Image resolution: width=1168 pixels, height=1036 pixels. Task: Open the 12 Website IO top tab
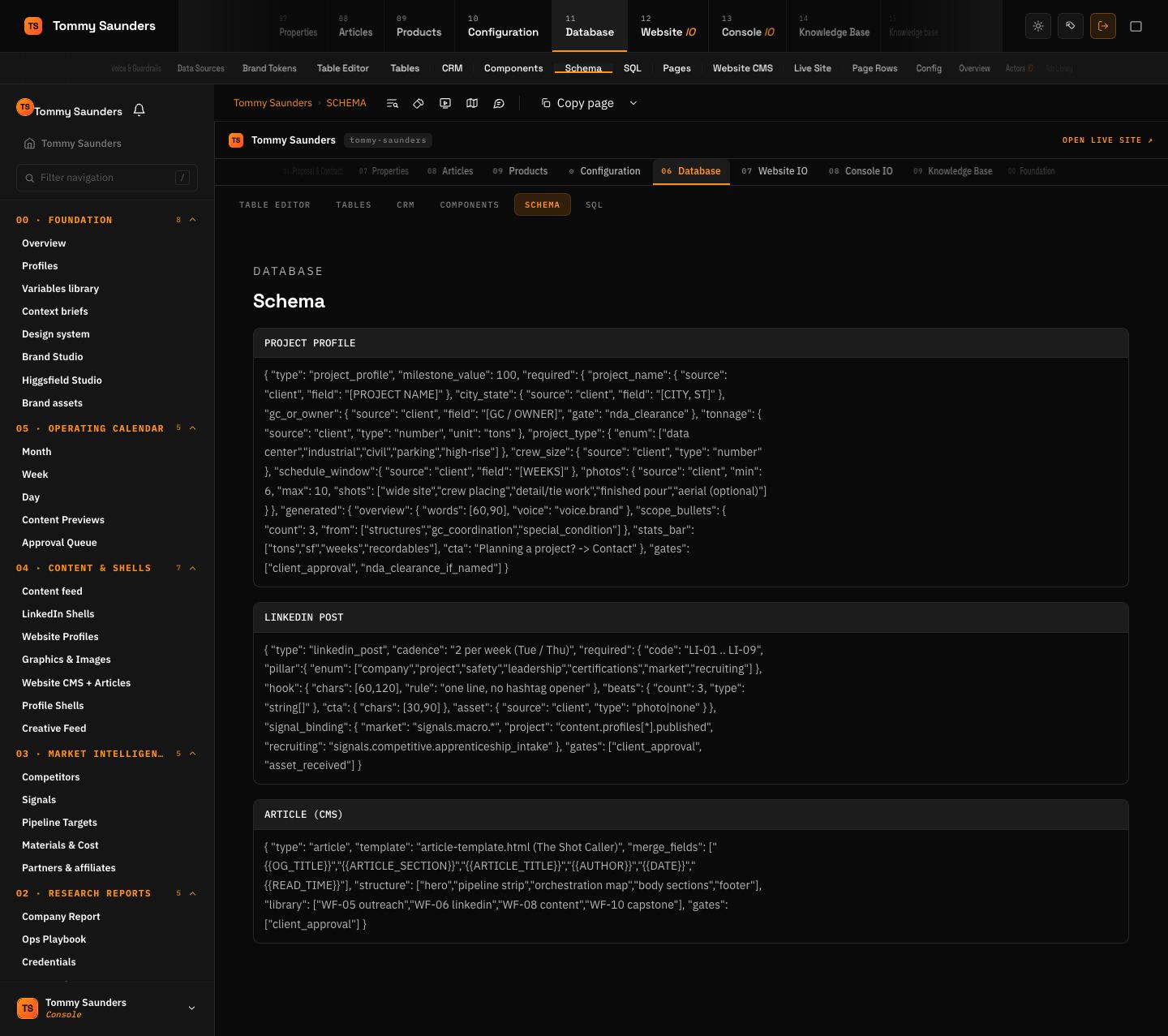668,26
